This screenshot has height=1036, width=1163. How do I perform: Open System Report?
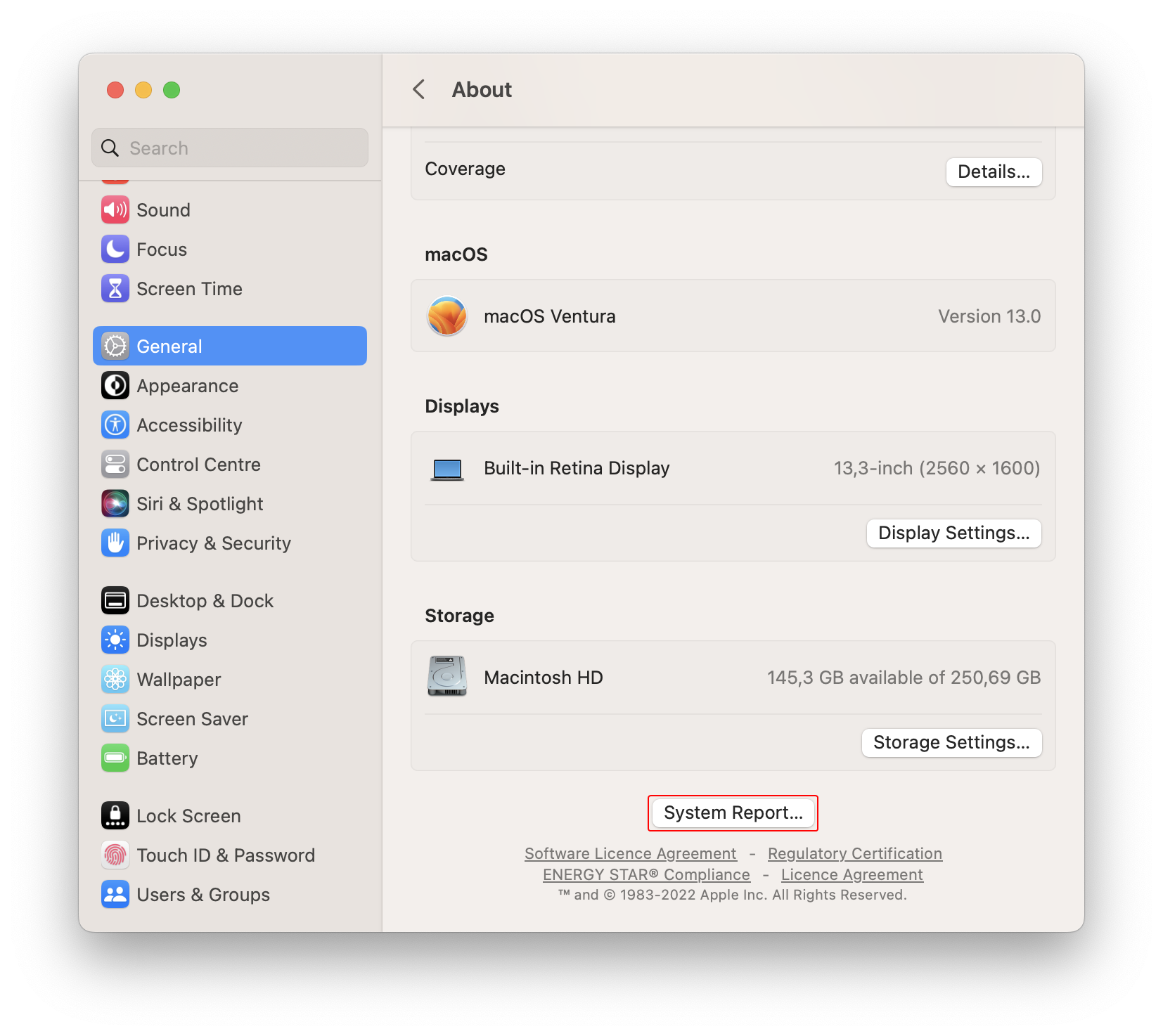(x=733, y=812)
